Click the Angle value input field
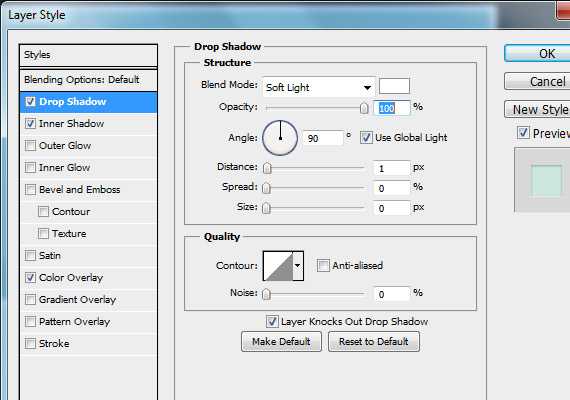570x400 pixels. tap(323, 138)
